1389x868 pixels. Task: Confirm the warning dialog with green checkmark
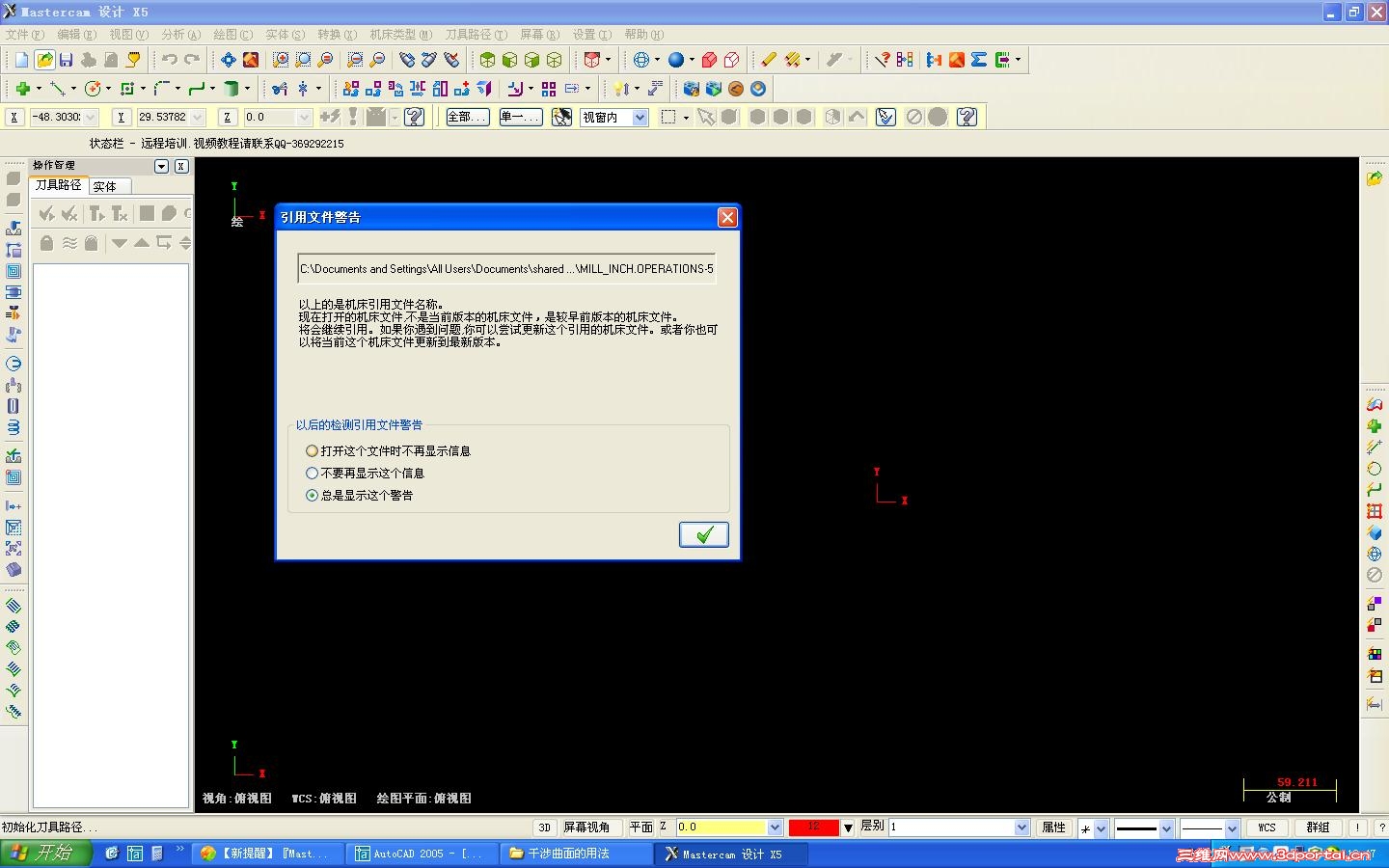coord(704,534)
